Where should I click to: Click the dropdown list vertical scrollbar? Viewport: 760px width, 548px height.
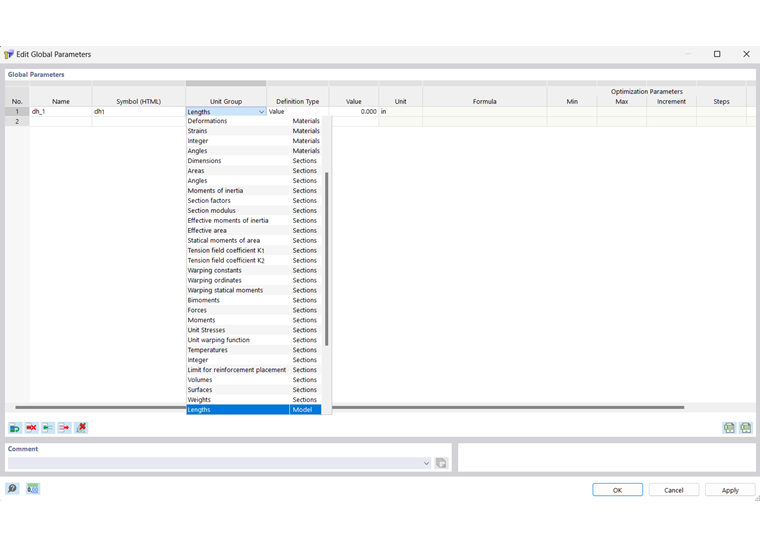point(327,259)
